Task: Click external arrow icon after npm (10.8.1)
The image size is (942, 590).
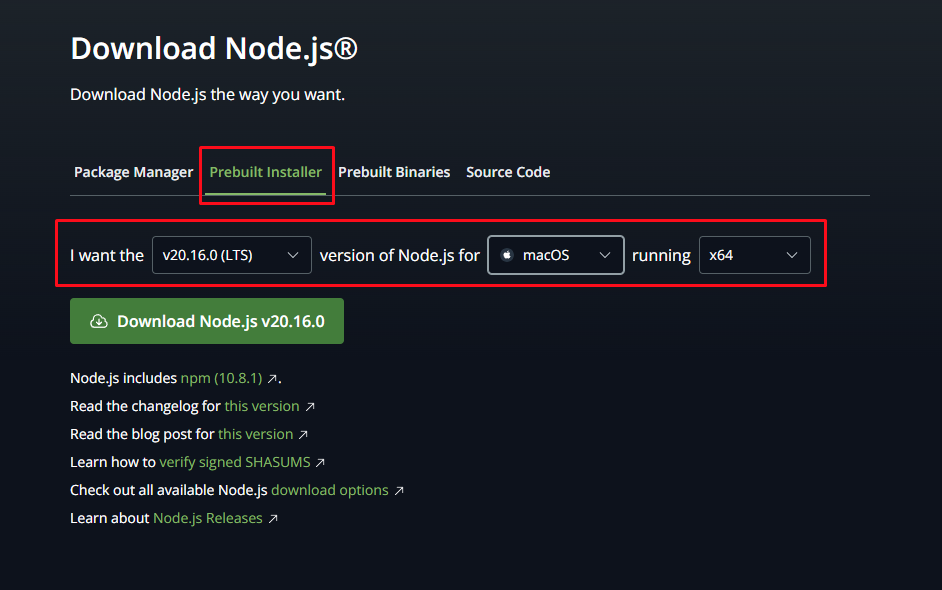Action: click(x=272, y=379)
